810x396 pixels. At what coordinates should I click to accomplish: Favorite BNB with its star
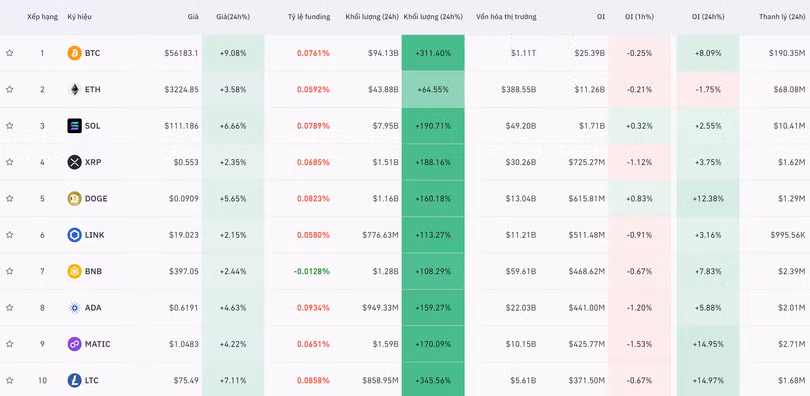point(9,271)
